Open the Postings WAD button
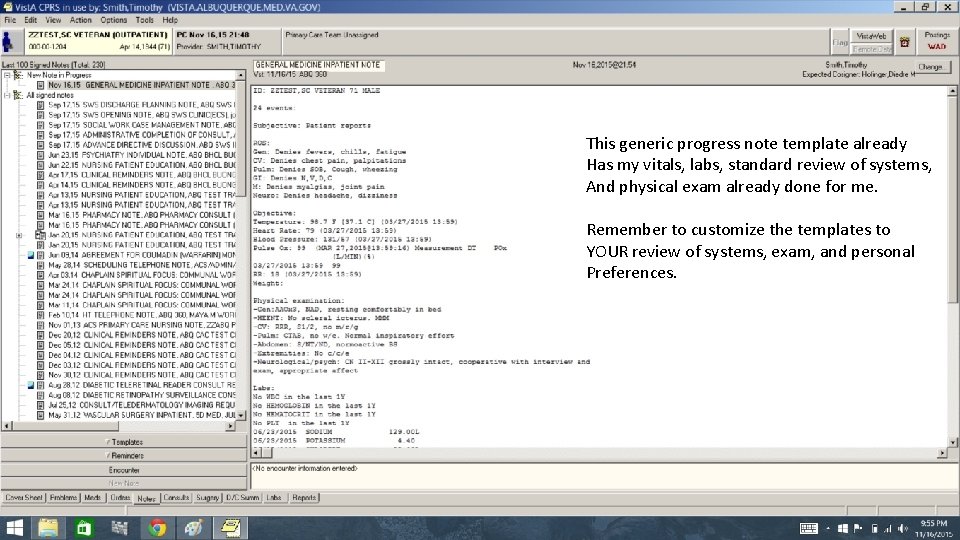Image resolution: width=960 pixels, height=540 pixels. 937,41
